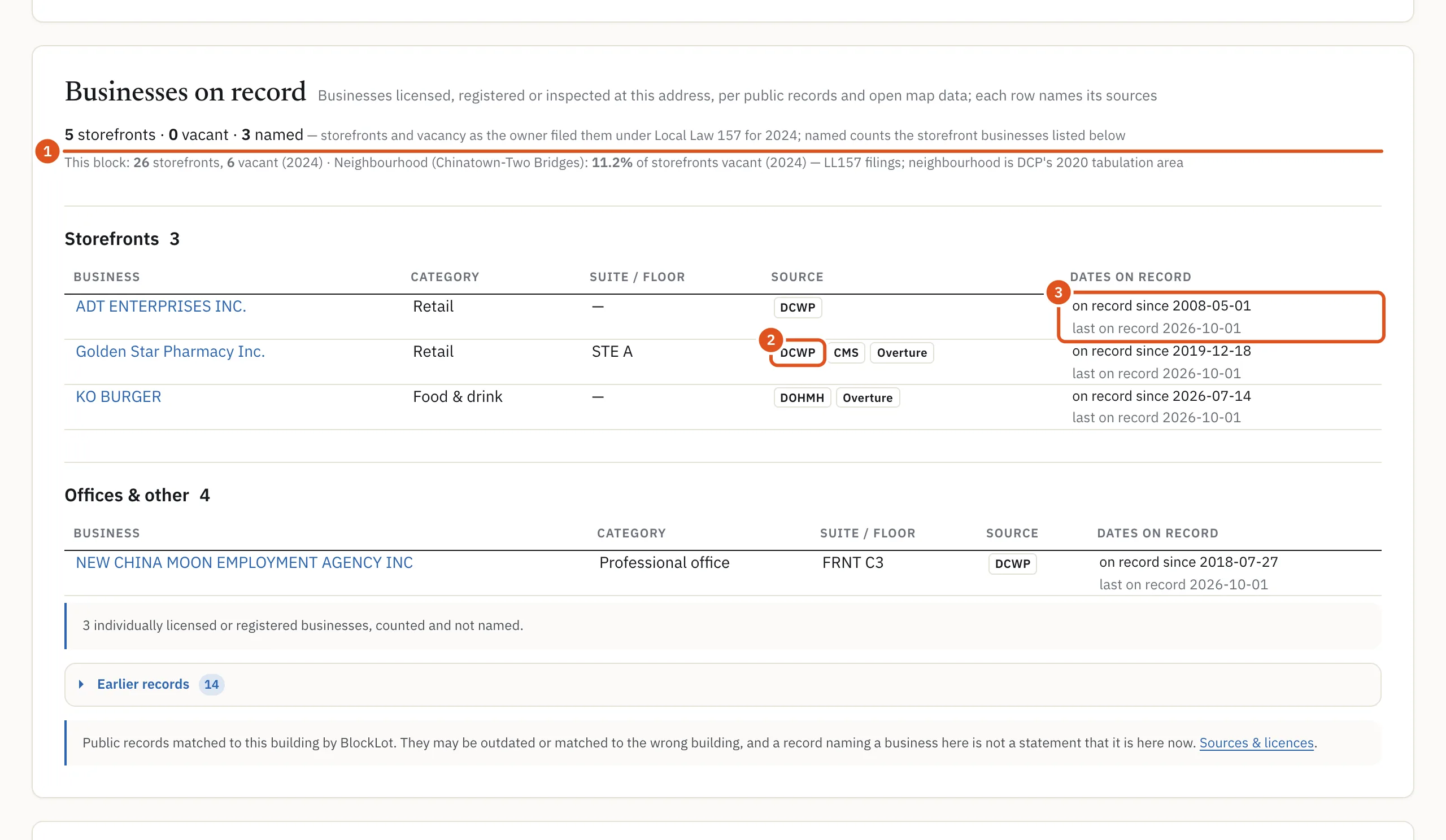The width and height of the screenshot is (1446, 840).
Task: Click Overture tag in Golden Star Pharmacy row
Action: [x=901, y=353]
